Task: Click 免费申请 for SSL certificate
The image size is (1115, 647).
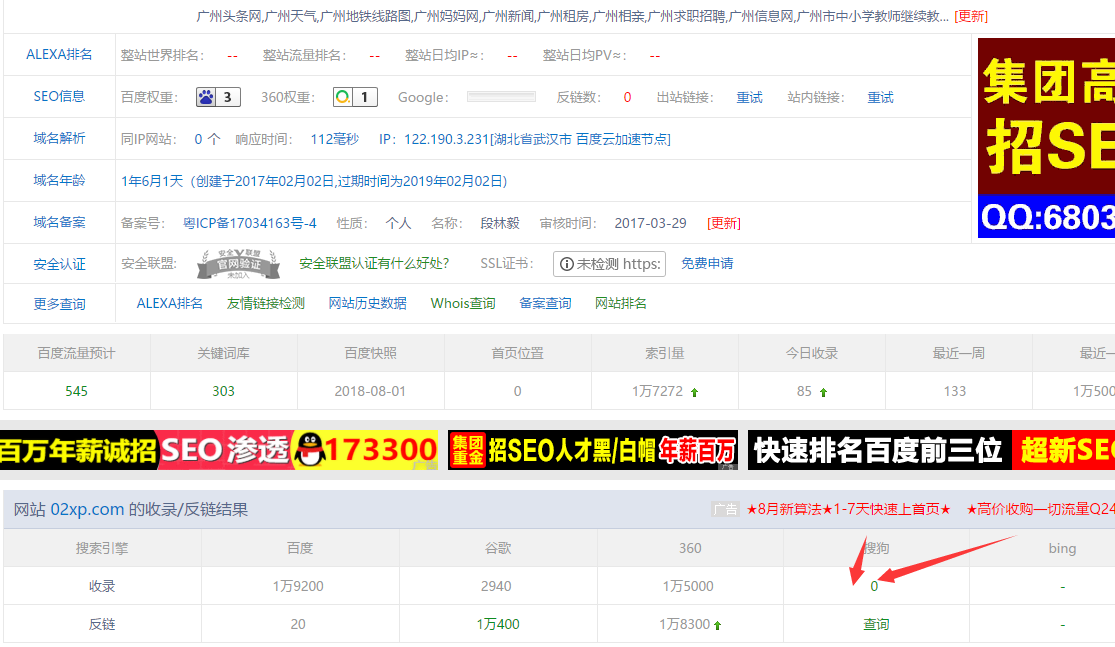Action: (707, 264)
